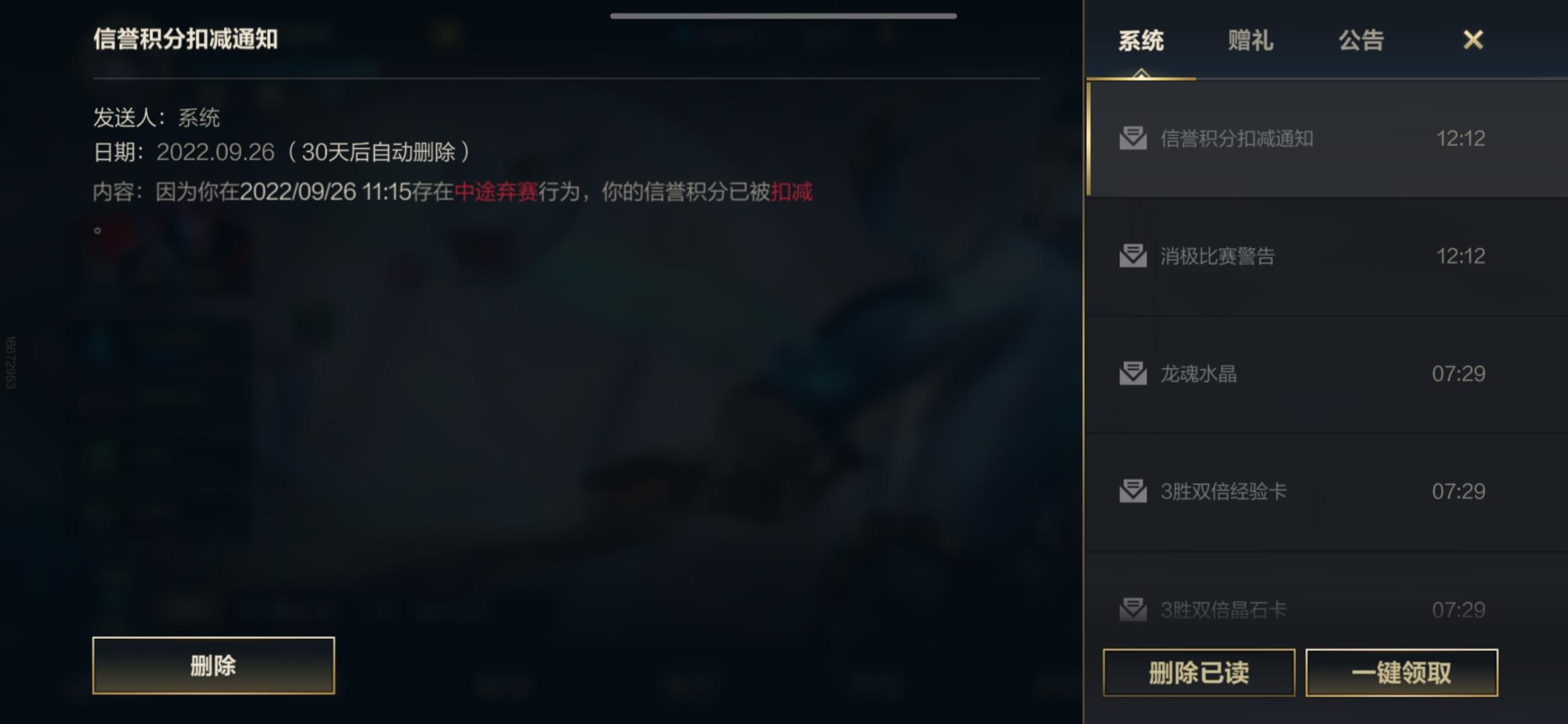Image resolution: width=1568 pixels, height=724 pixels.
Task: Click the red 中途弃赛 text
Action: coord(496,192)
